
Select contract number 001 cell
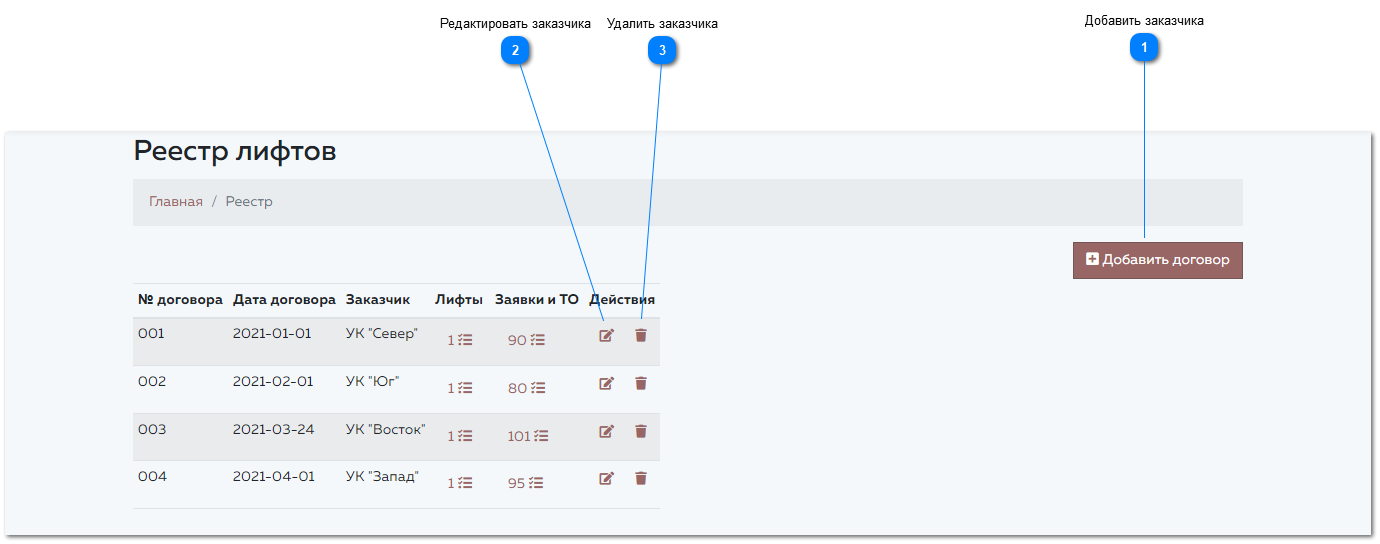[x=151, y=334]
